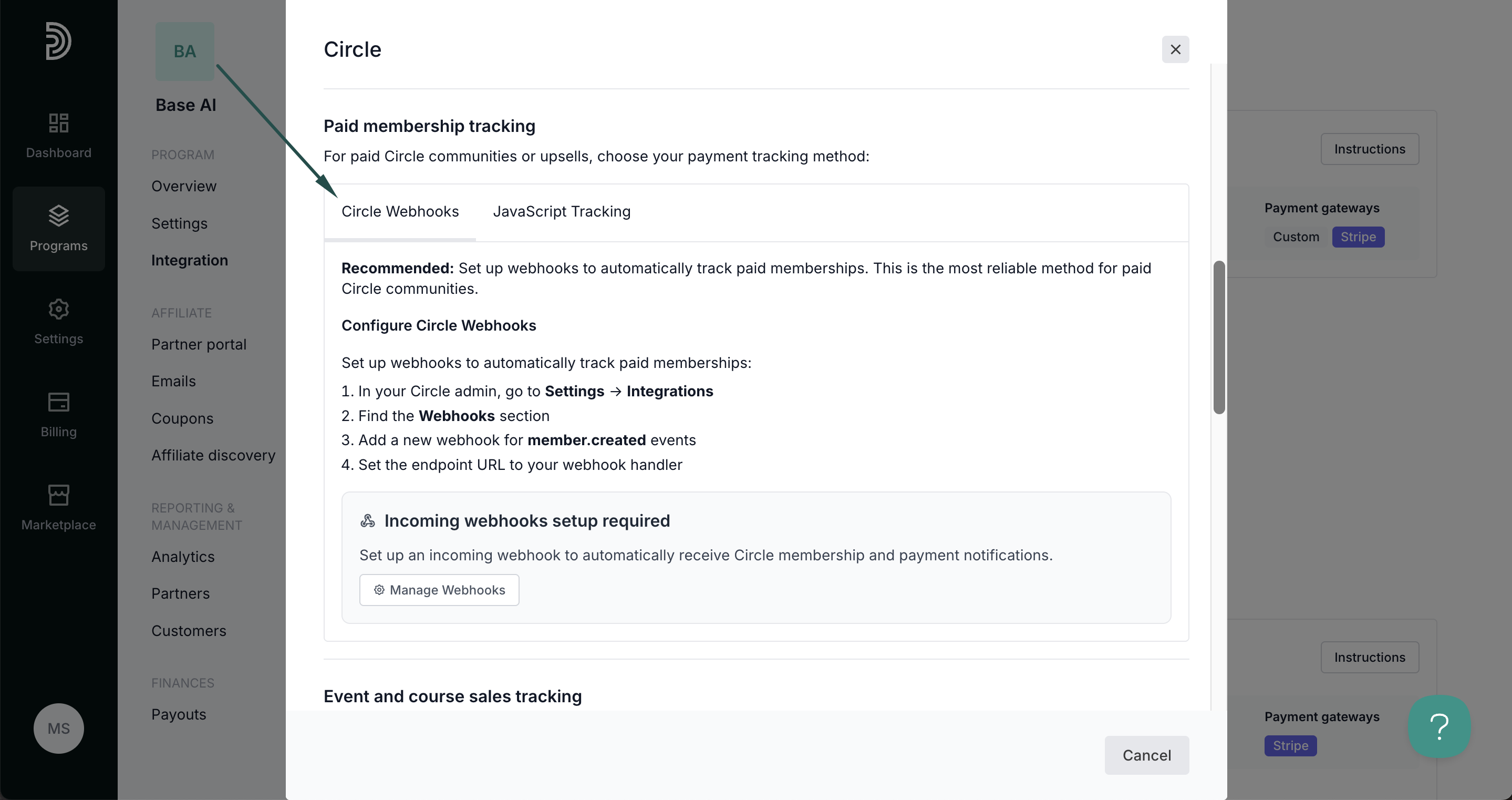Click the top Instructions button

click(x=1370, y=149)
